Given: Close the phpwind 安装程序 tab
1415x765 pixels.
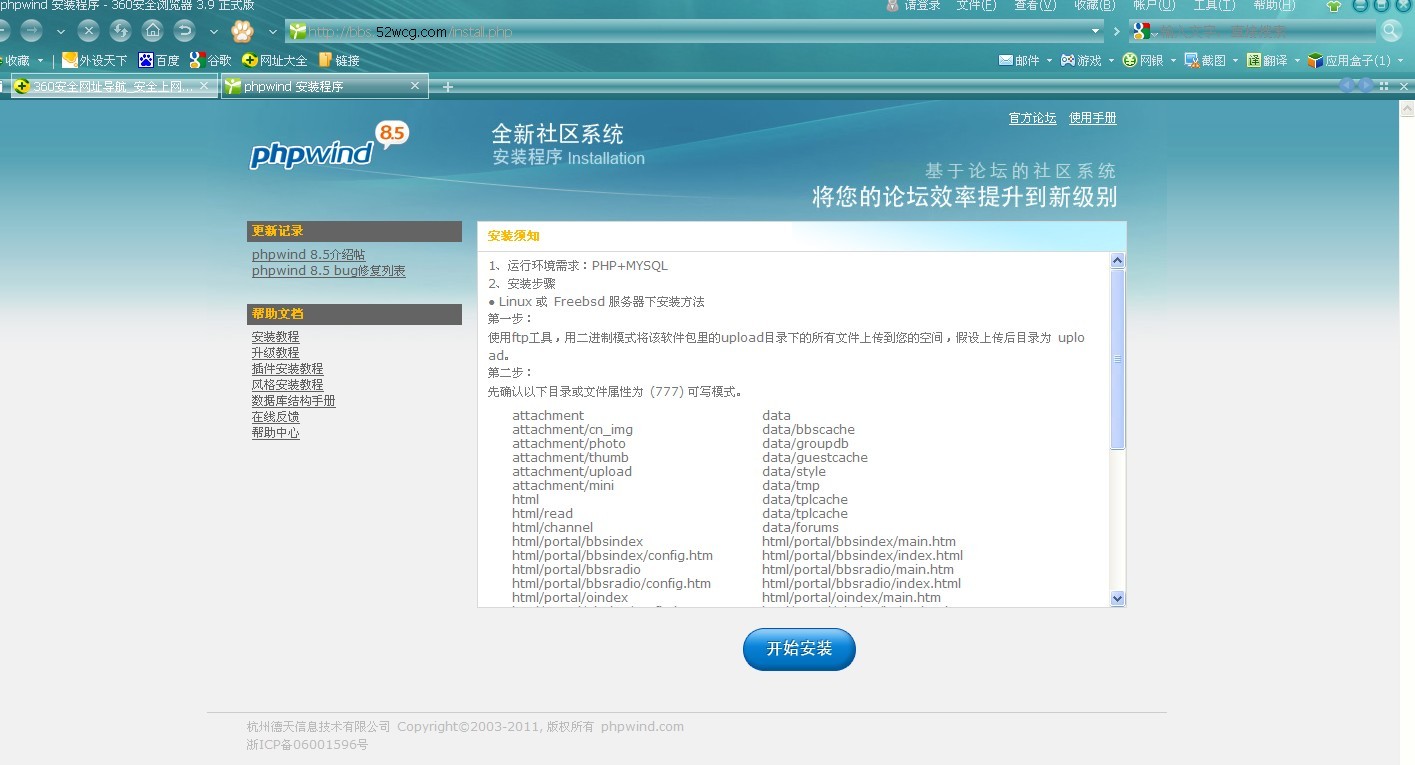Looking at the screenshot, I should pyautogui.click(x=415, y=86).
